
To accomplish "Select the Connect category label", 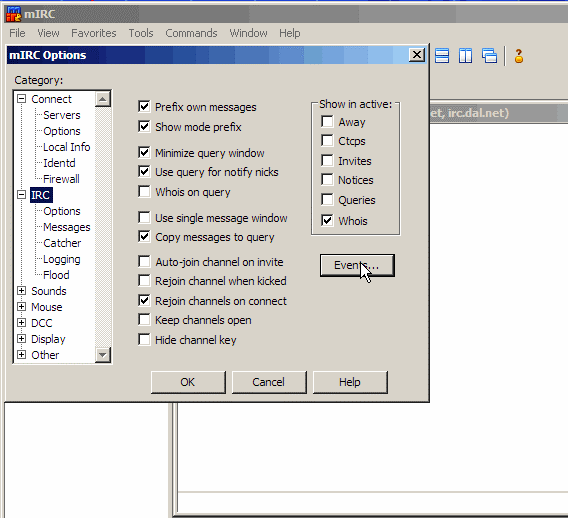I will click(51, 99).
